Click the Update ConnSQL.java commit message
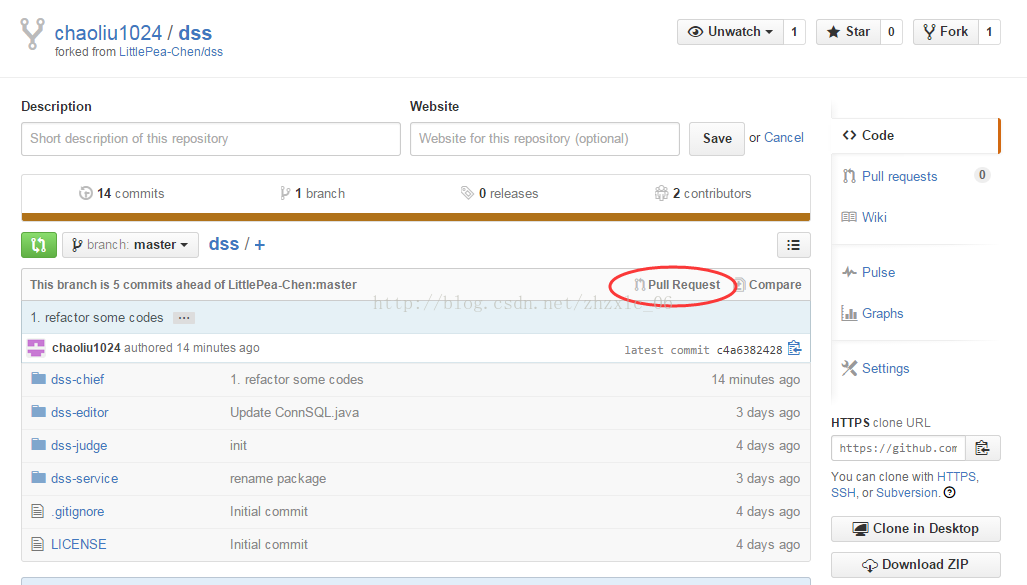This screenshot has width=1027, height=585. 295,412
